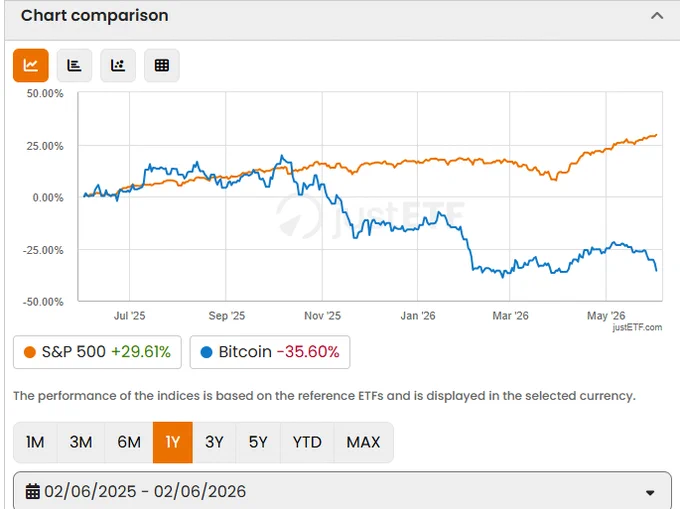Collapse the Chart comparison section chevron
The height and width of the screenshot is (509, 680).
coord(657,16)
